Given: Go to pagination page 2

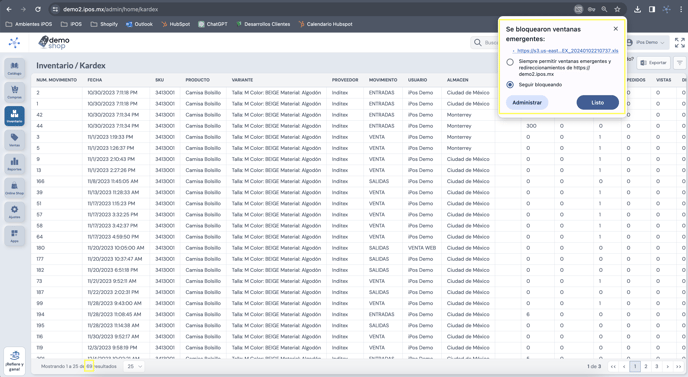Looking at the screenshot, I should tap(646, 366).
